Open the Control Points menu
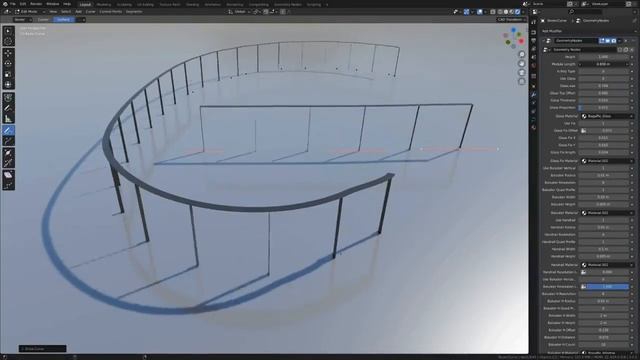This screenshot has width=640, height=360. tap(111, 12)
